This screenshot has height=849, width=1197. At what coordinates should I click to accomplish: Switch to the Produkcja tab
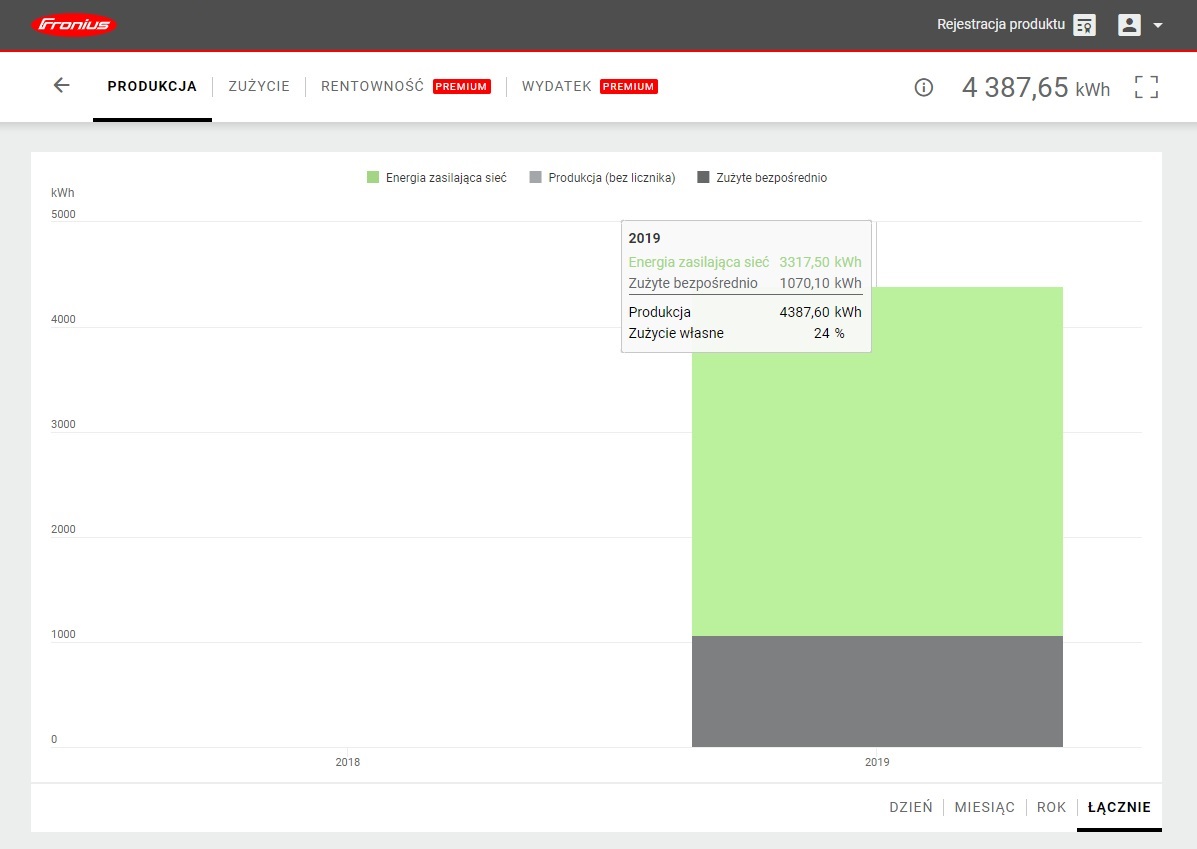pos(152,87)
